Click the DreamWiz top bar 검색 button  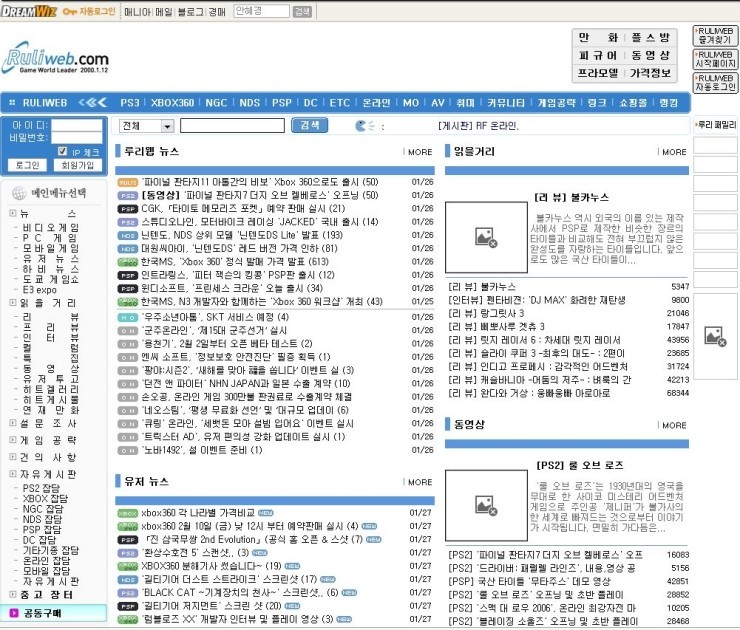pyautogui.click(x=302, y=11)
